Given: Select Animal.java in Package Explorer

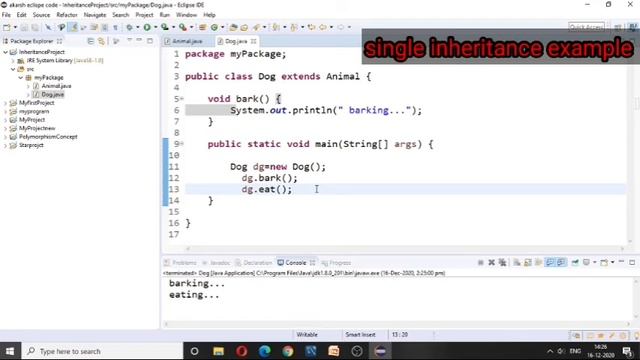Looking at the screenshot, I should tap(52, 86).
